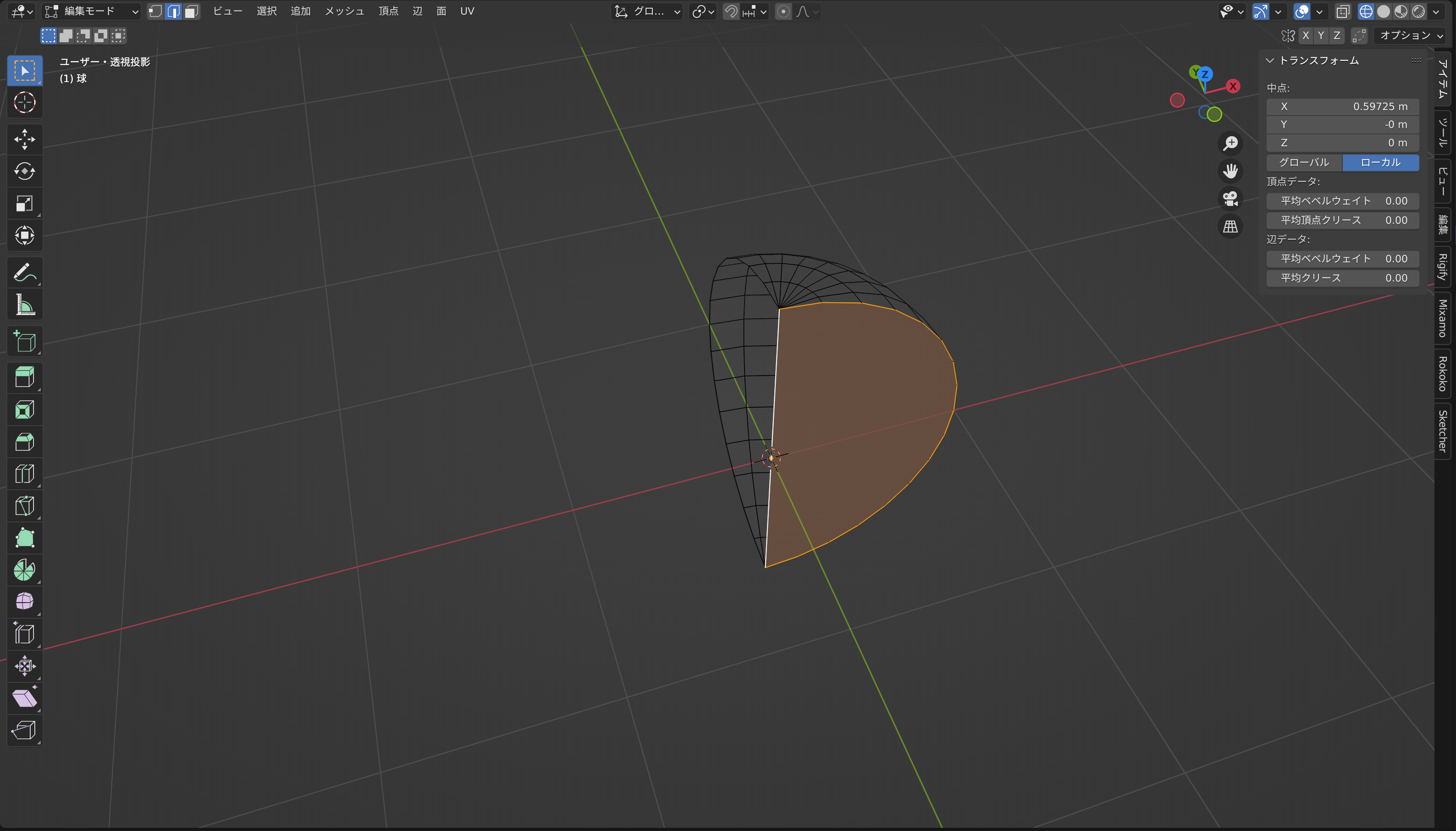Open transform orientation グロ... dropdown

coord(647,11)
